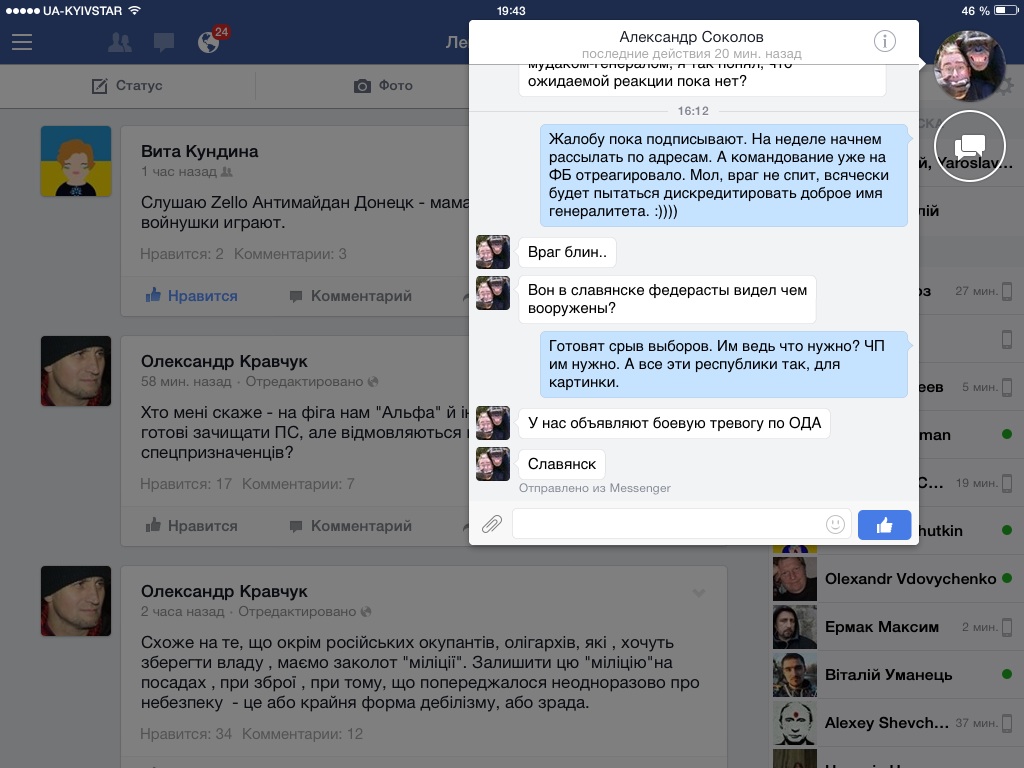Open the hamburger menu
This screenshot has width=1024, height=768.
click(22, 43)
